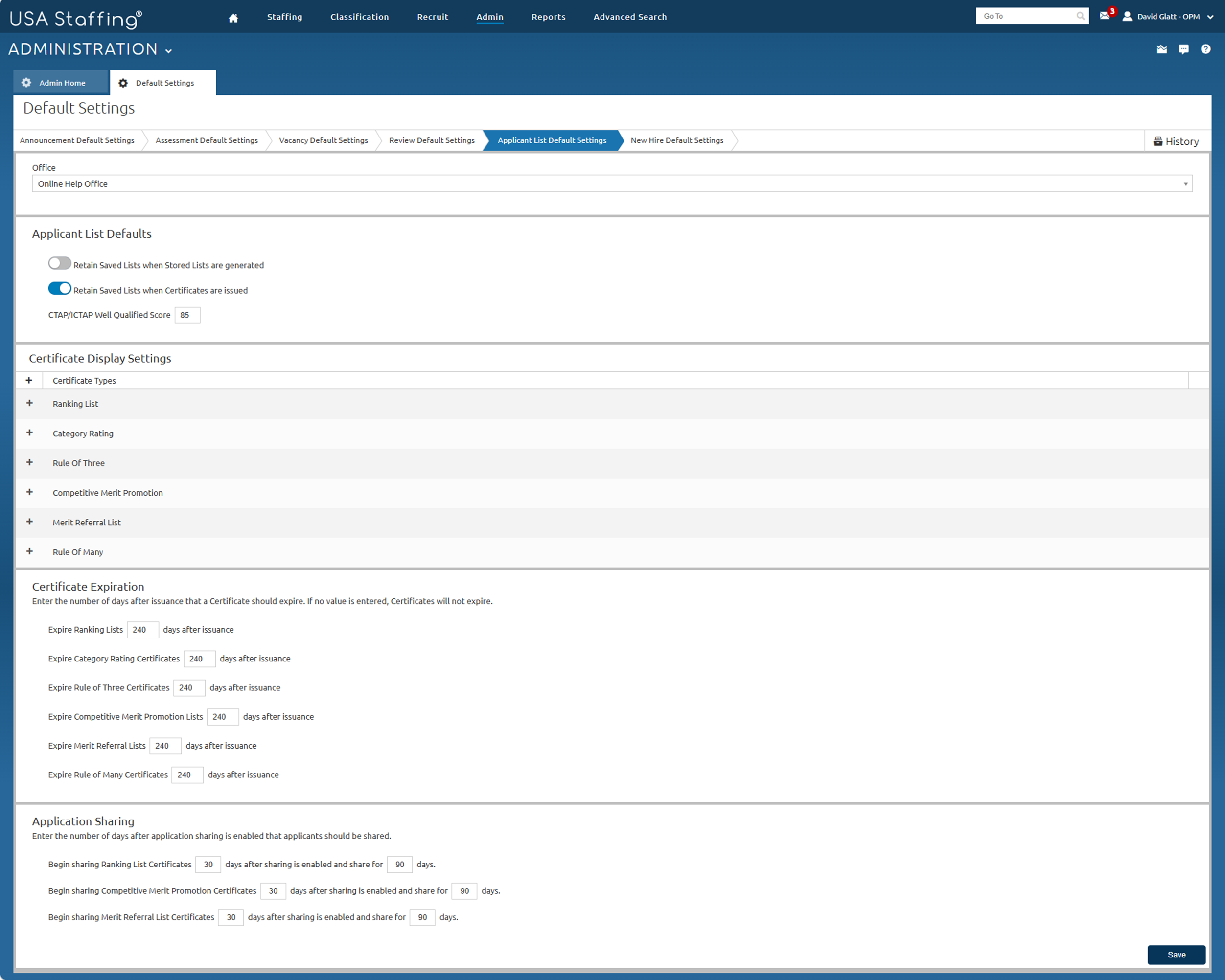
Task: Expand the Rule Of Many row
Action: tap(29, 551)
